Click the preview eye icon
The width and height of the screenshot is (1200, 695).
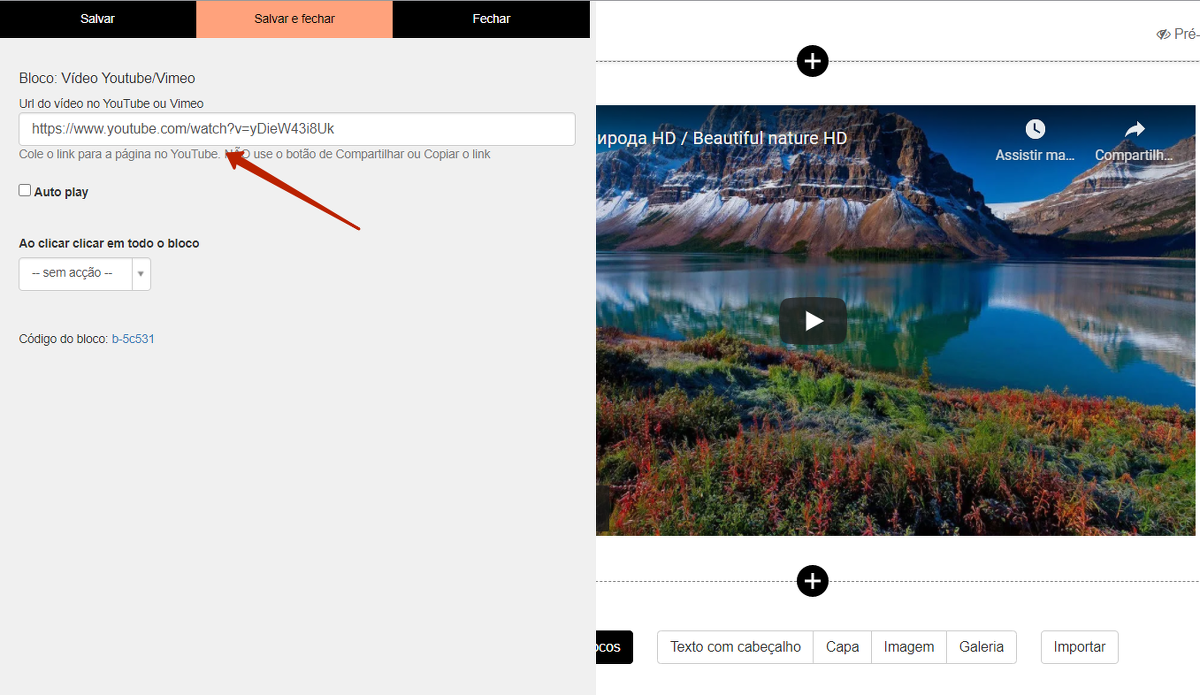1163,34
